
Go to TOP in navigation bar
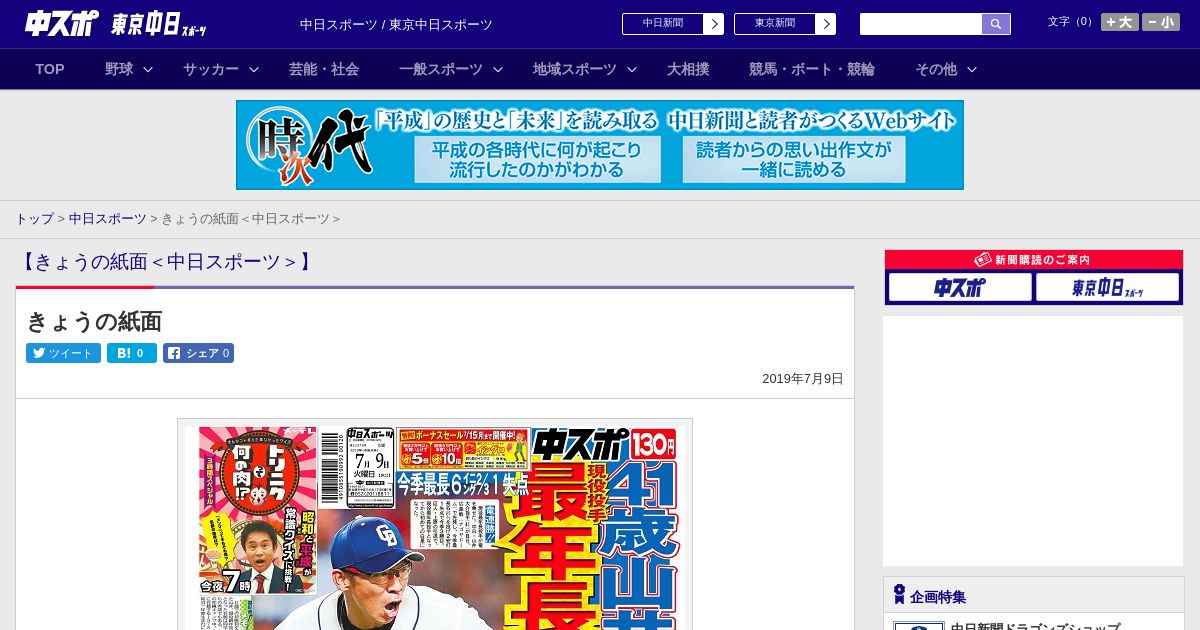click(50, 69)
